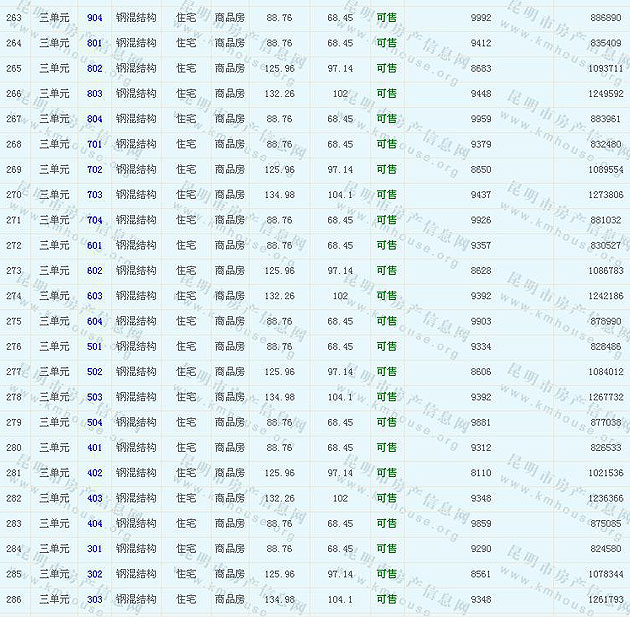Open room 803 details link
The width and height of the screenshot is (630, 617).
94,94
